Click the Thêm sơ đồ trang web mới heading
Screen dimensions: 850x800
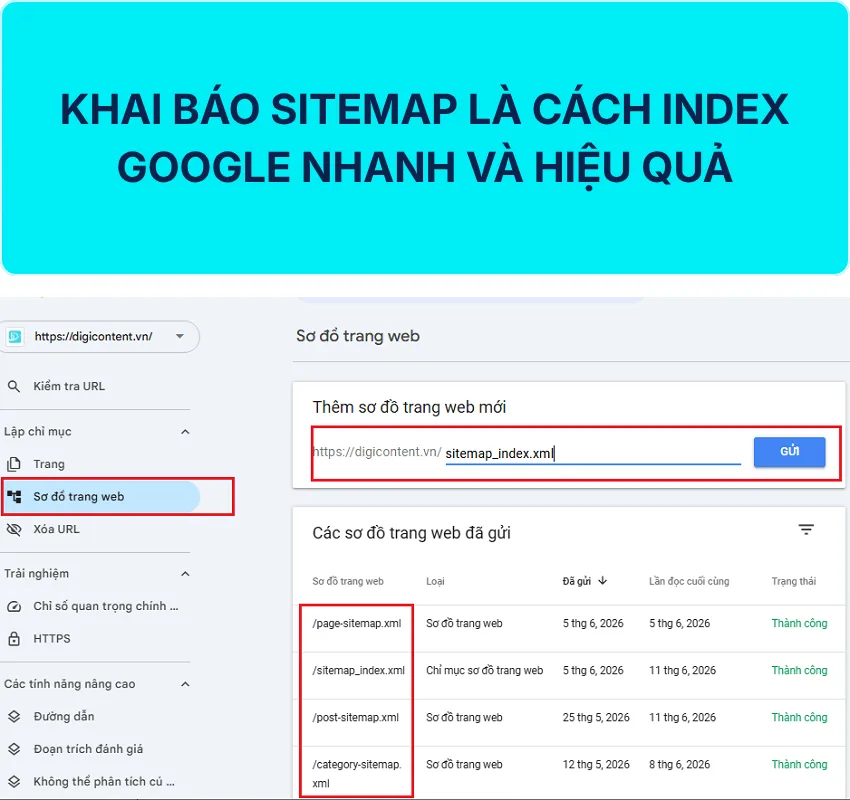pos(409,408)
